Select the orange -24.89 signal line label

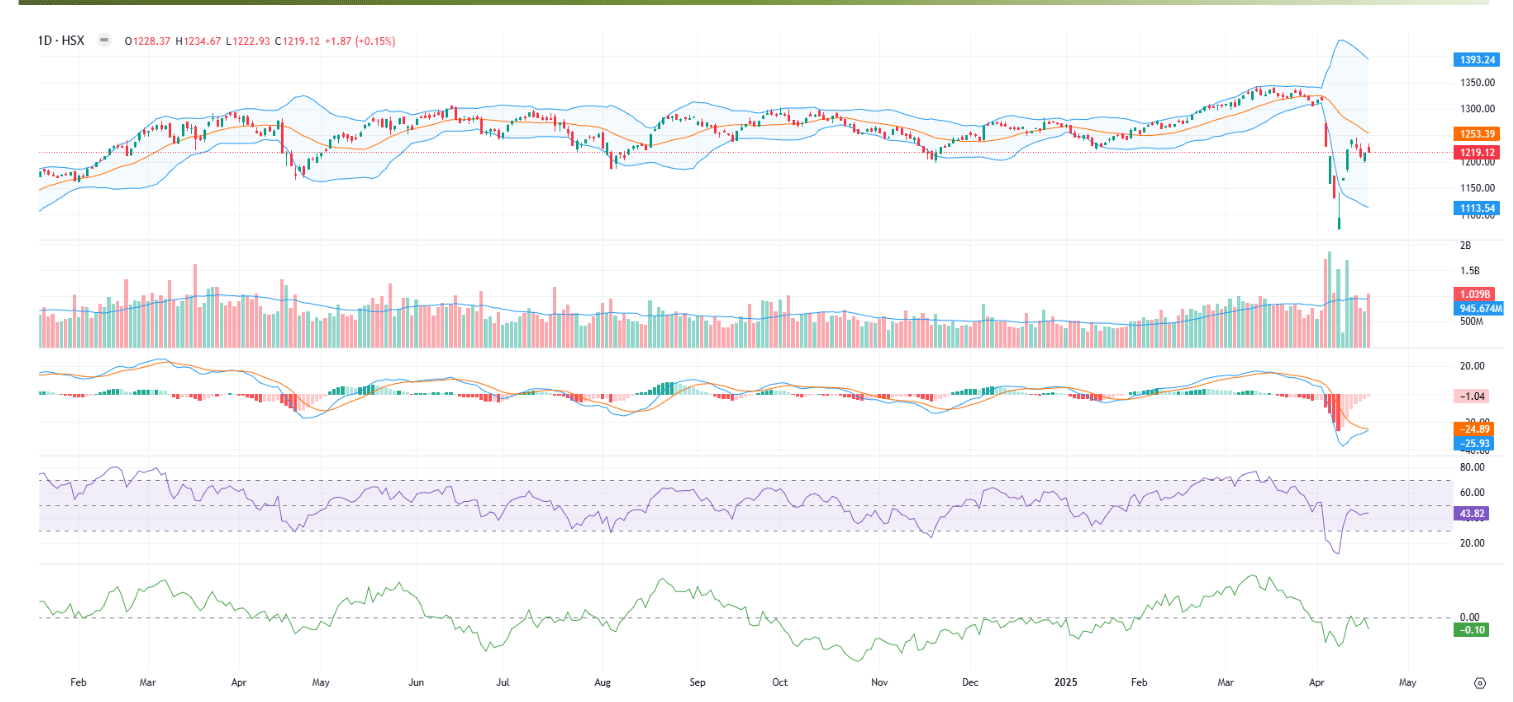point(1475,429)
